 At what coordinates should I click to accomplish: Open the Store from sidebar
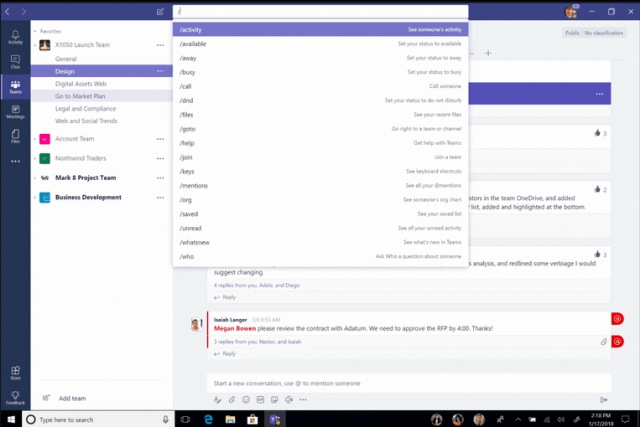(x=15, y=373)
